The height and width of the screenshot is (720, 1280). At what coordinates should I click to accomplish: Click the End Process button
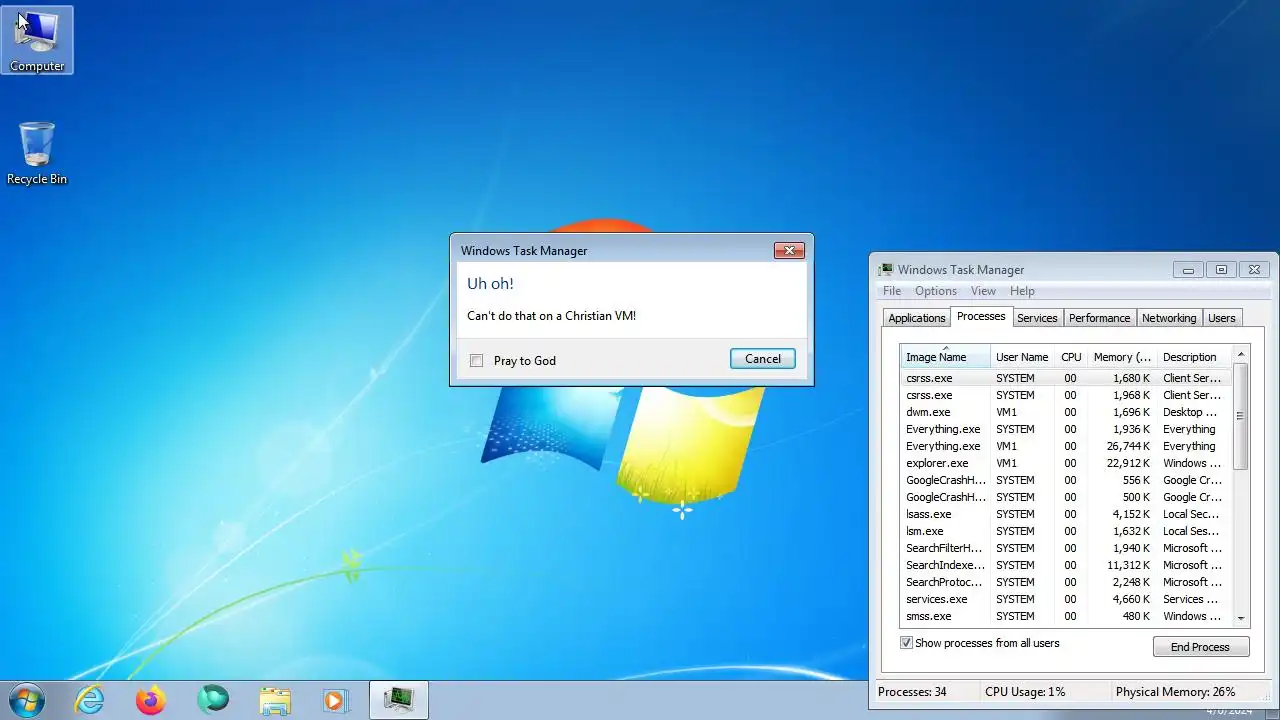pos(1200,647)
